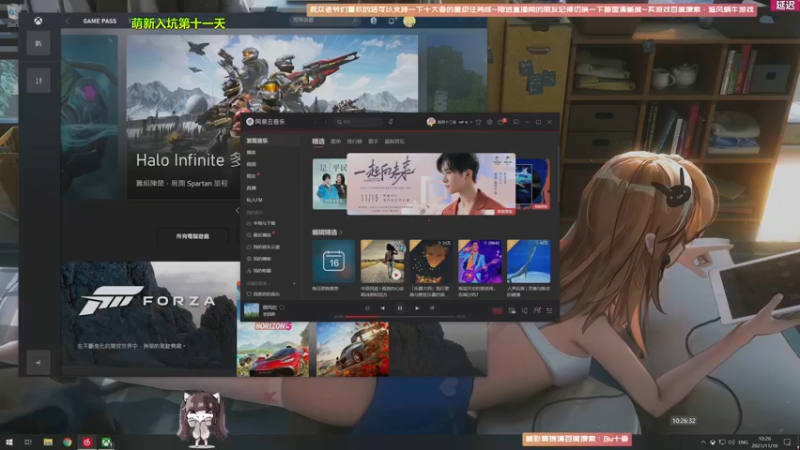Open the NetEase messages icon with red badge
Screen dimensions: 800x450
(x=501, y=122)
